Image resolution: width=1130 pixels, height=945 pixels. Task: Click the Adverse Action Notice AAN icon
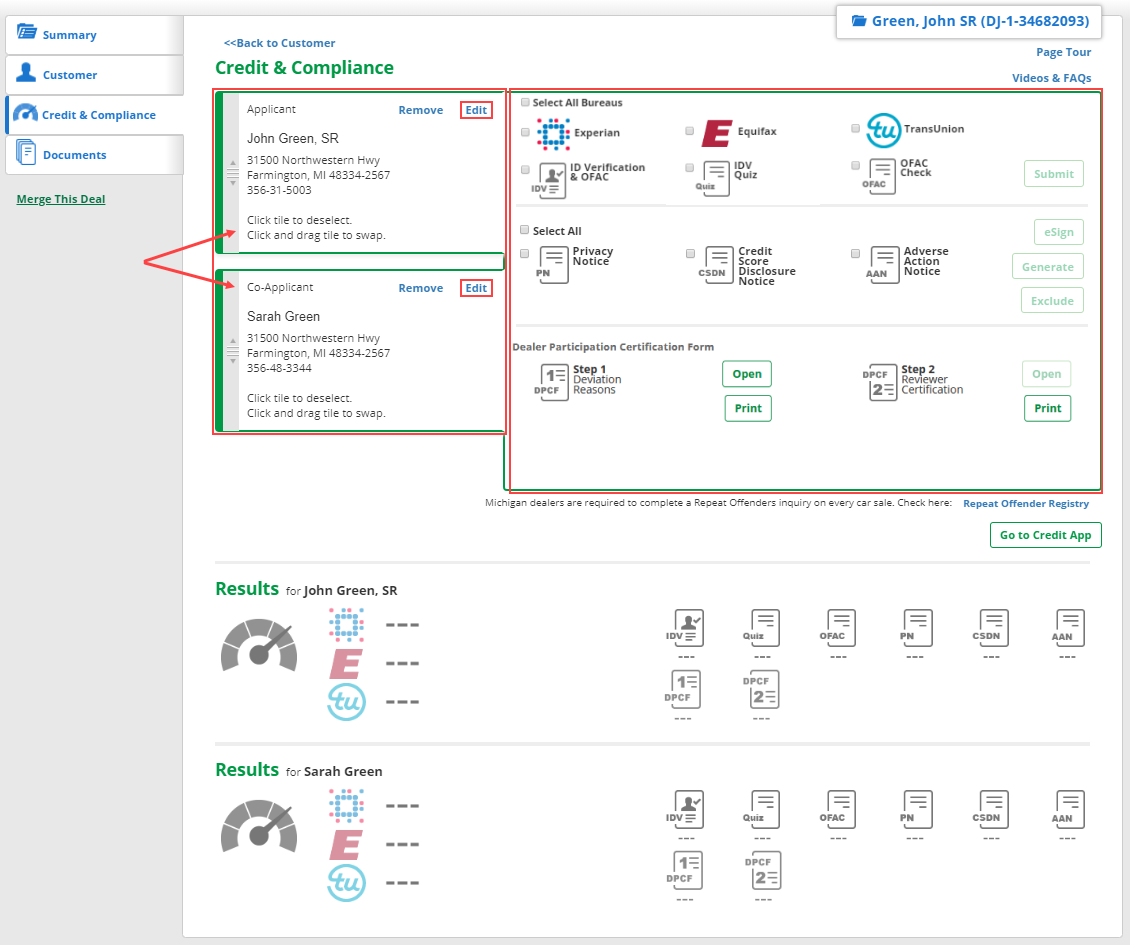coord(884,265)
